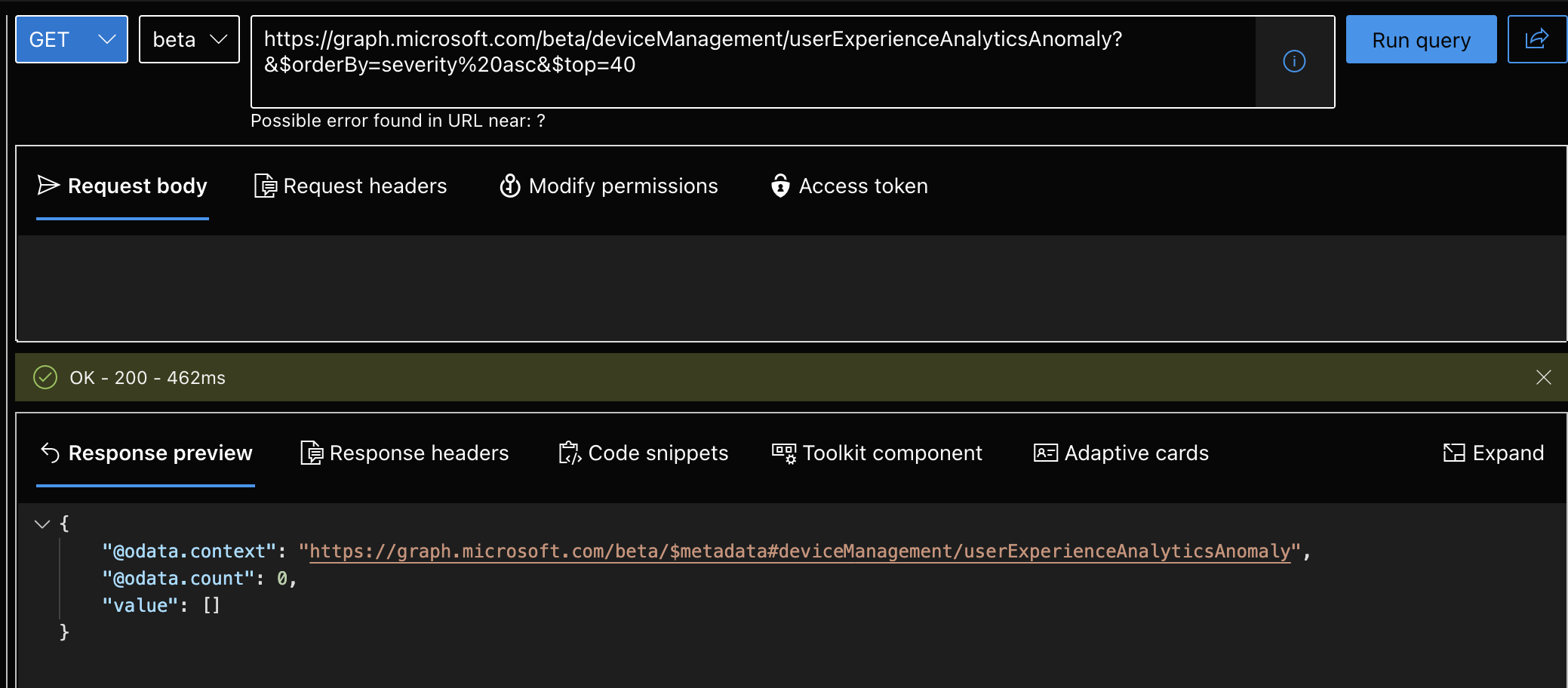Click the info icon beside the query URL

(x=1293, y=62)
